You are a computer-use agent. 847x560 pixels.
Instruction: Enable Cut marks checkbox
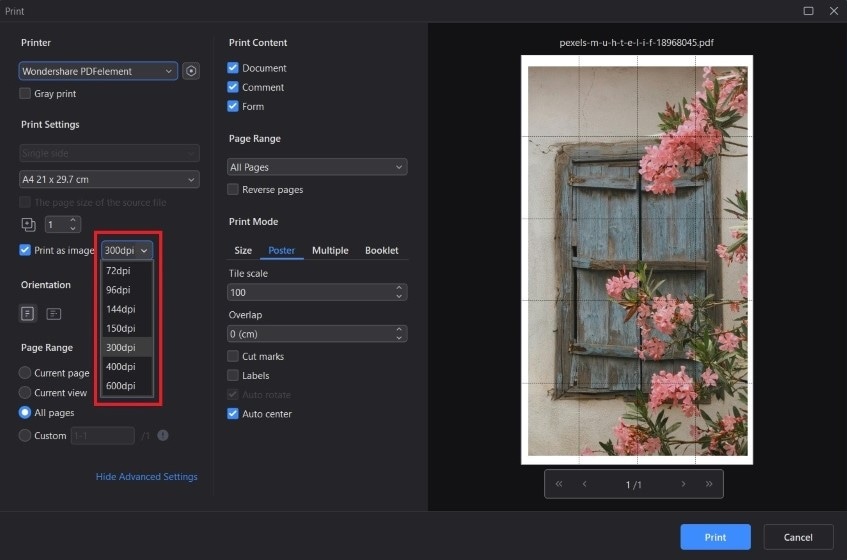[x=233, y=356]
